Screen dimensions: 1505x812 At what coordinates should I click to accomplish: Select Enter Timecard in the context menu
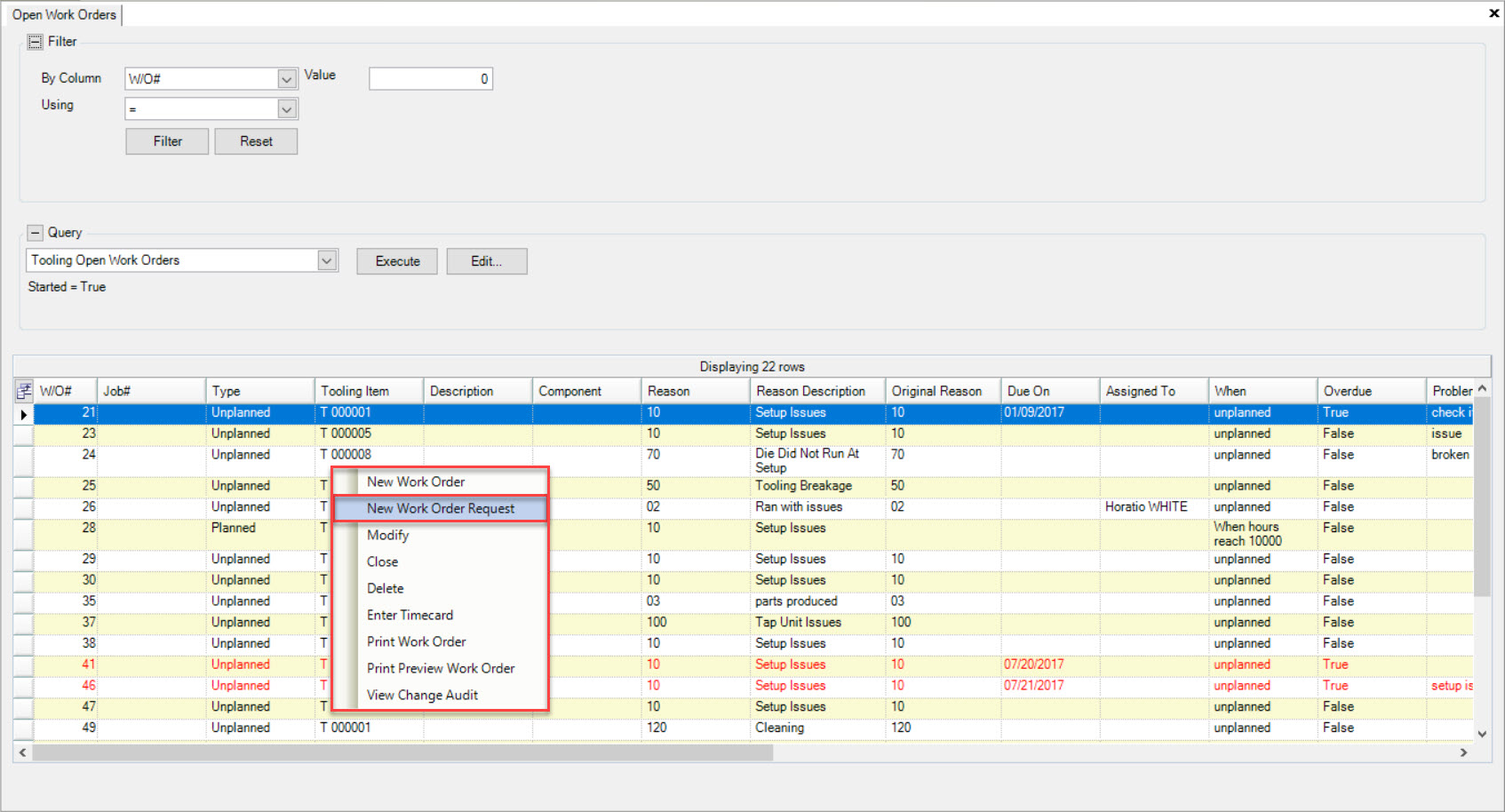point(441,615)
